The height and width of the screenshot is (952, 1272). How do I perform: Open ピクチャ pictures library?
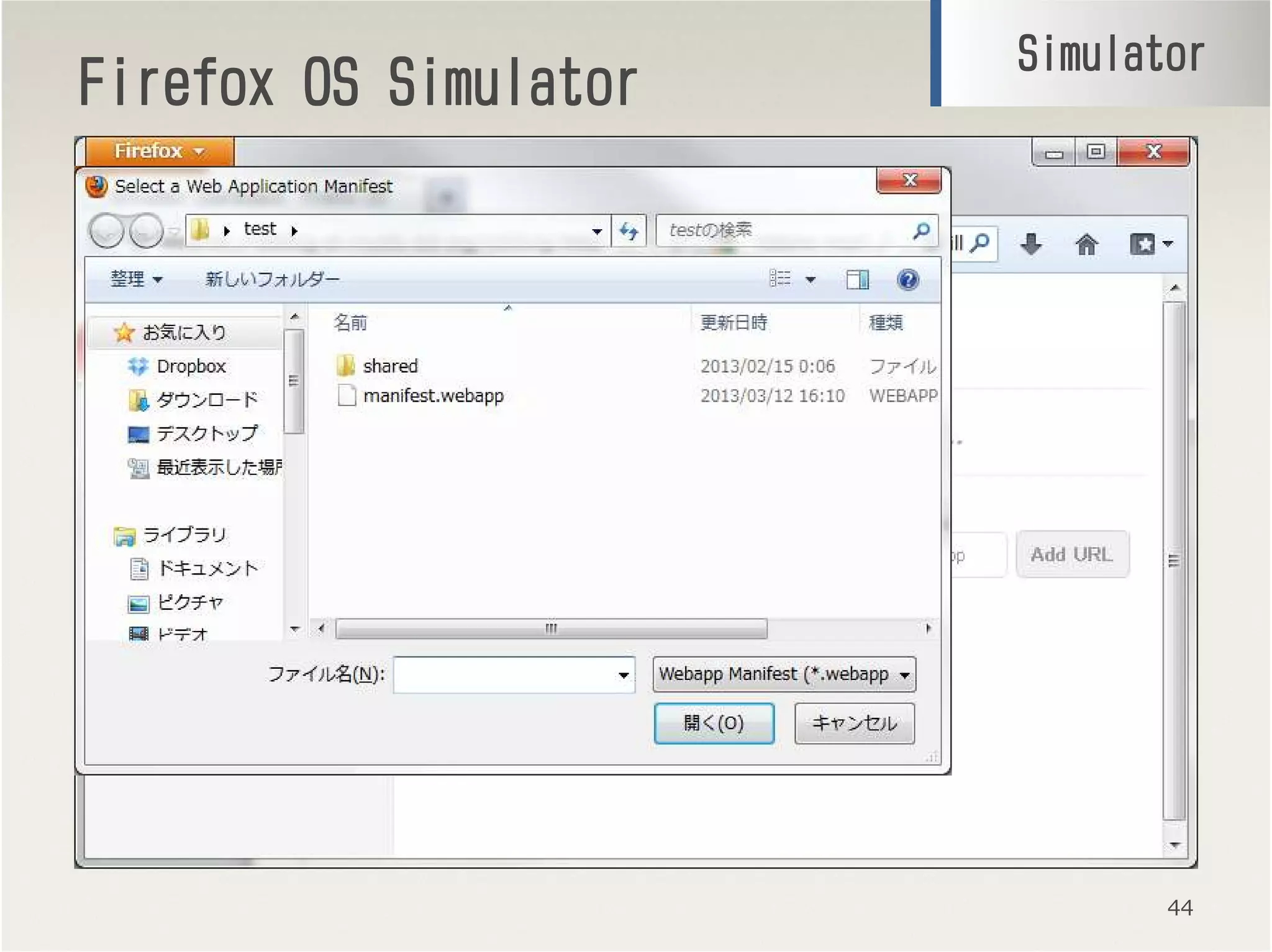190,602
